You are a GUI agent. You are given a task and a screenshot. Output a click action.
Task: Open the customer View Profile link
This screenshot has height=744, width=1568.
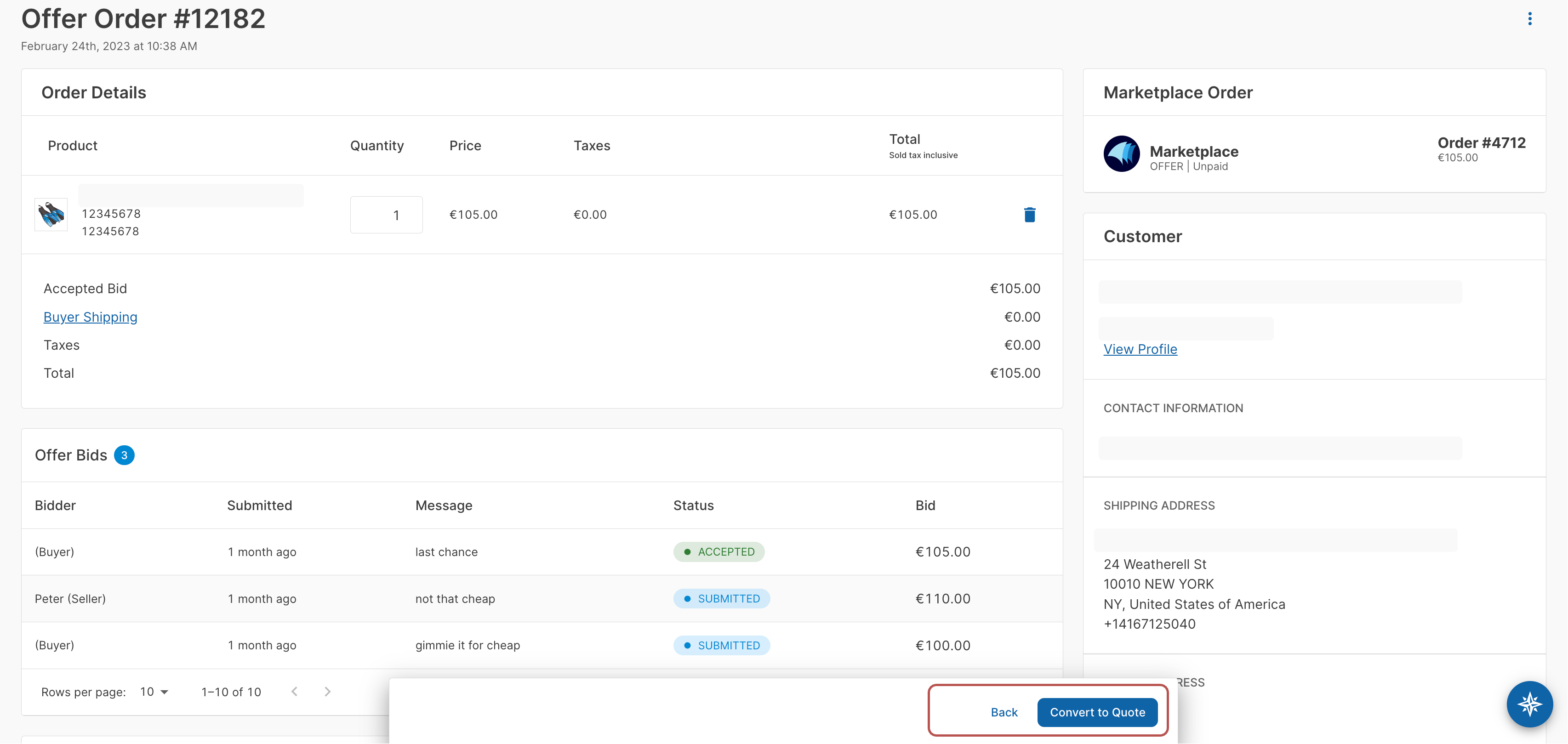pyautogui.click(x=1140, y=349)
